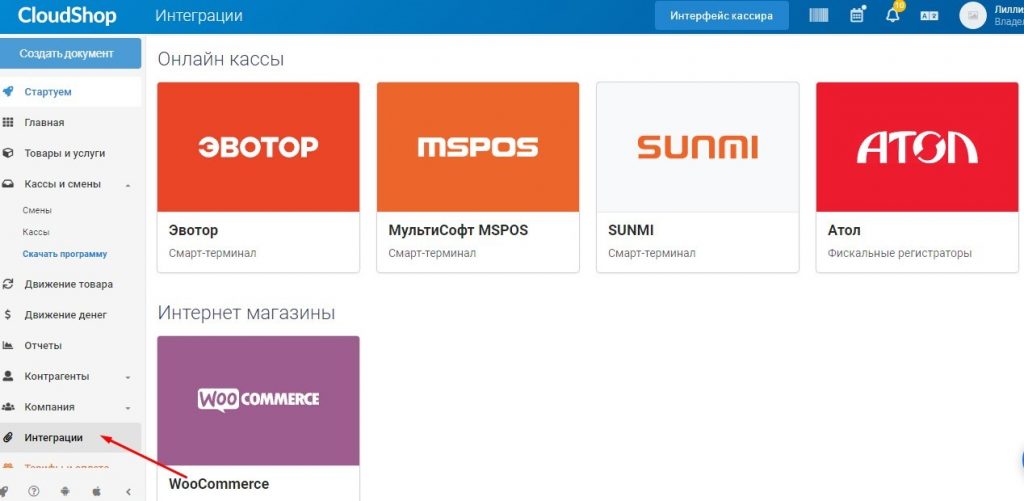Open the Интерфейс кассира button

pos(722,16)
